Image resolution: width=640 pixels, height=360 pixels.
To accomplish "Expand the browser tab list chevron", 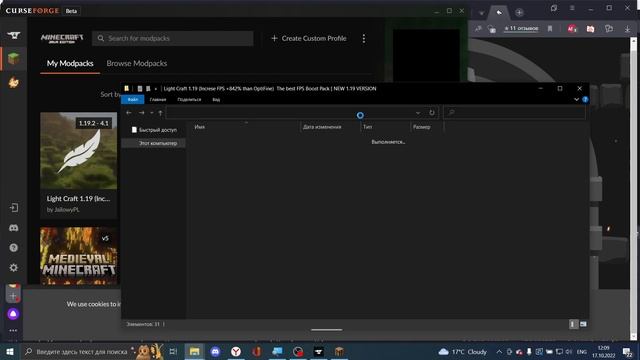I will [x=482, y=13].
